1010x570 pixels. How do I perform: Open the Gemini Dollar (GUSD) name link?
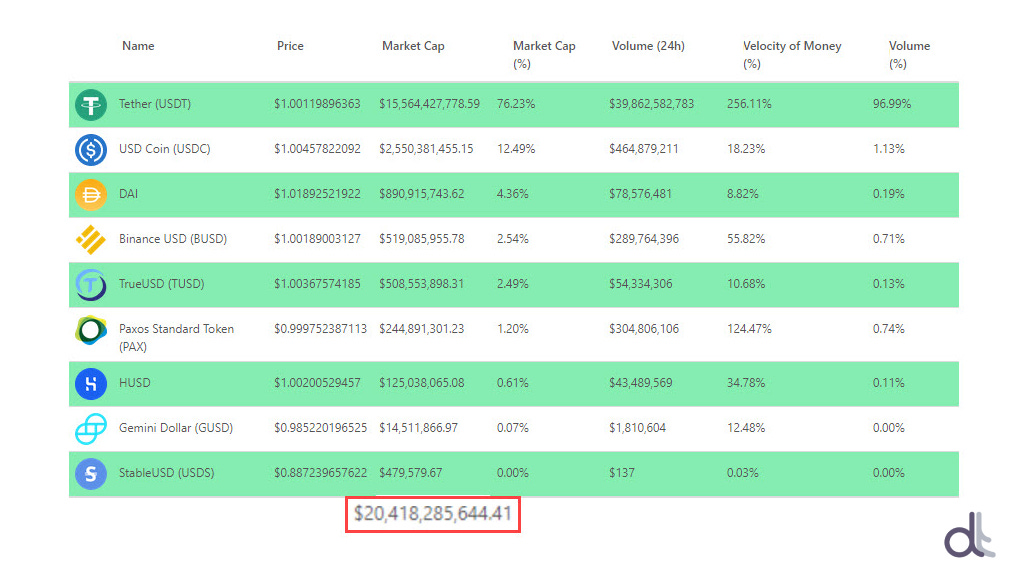click(175, 428)
